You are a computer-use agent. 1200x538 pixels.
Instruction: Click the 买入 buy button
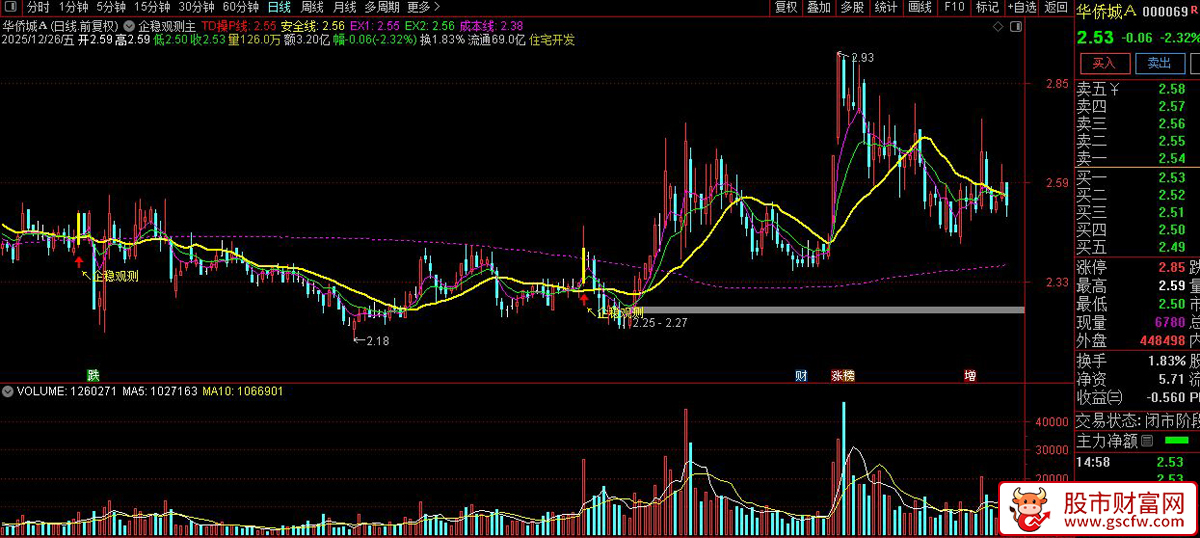point(1104,63)
